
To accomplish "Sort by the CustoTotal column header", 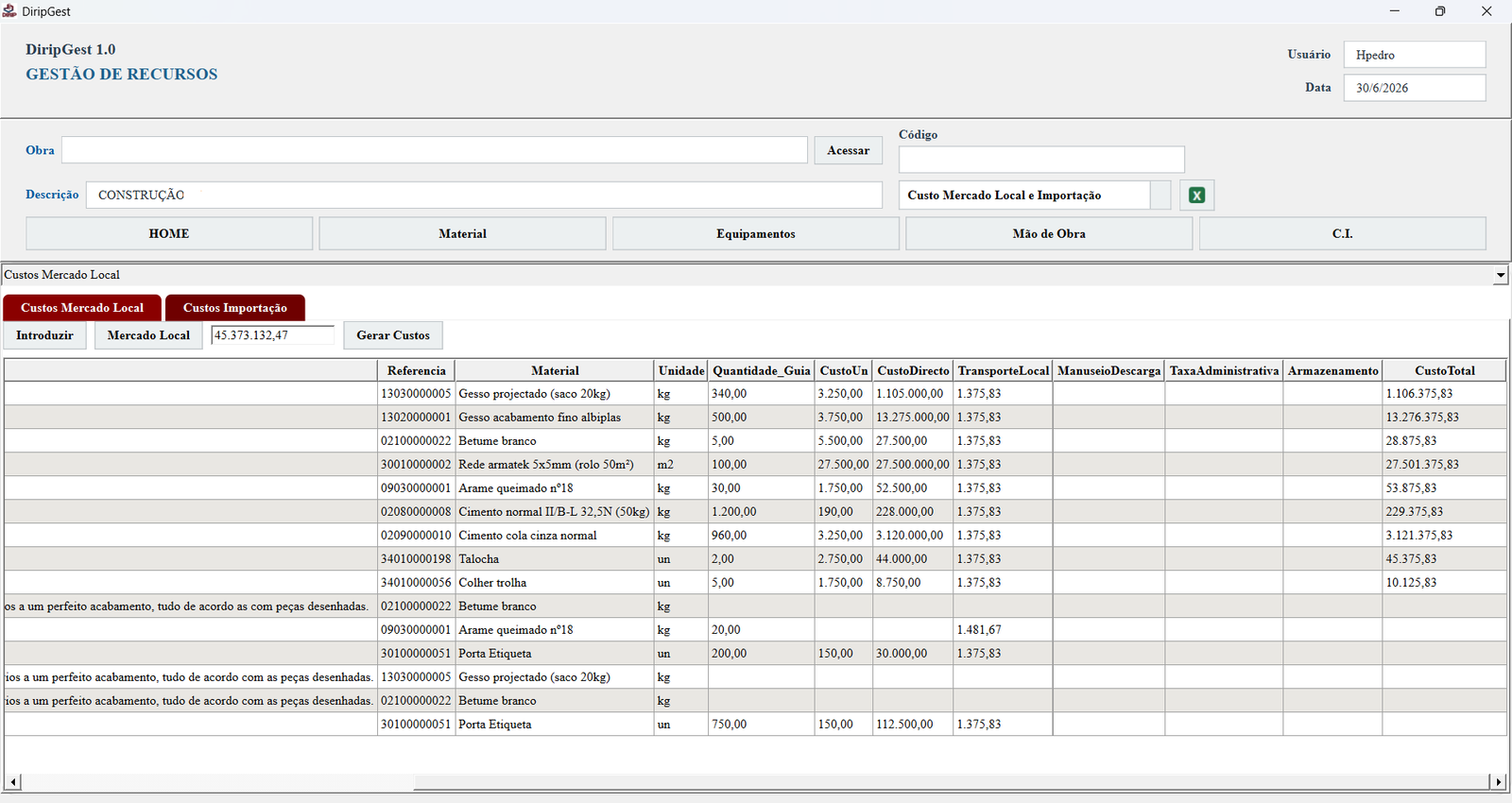I will [x=1444, y=370].
